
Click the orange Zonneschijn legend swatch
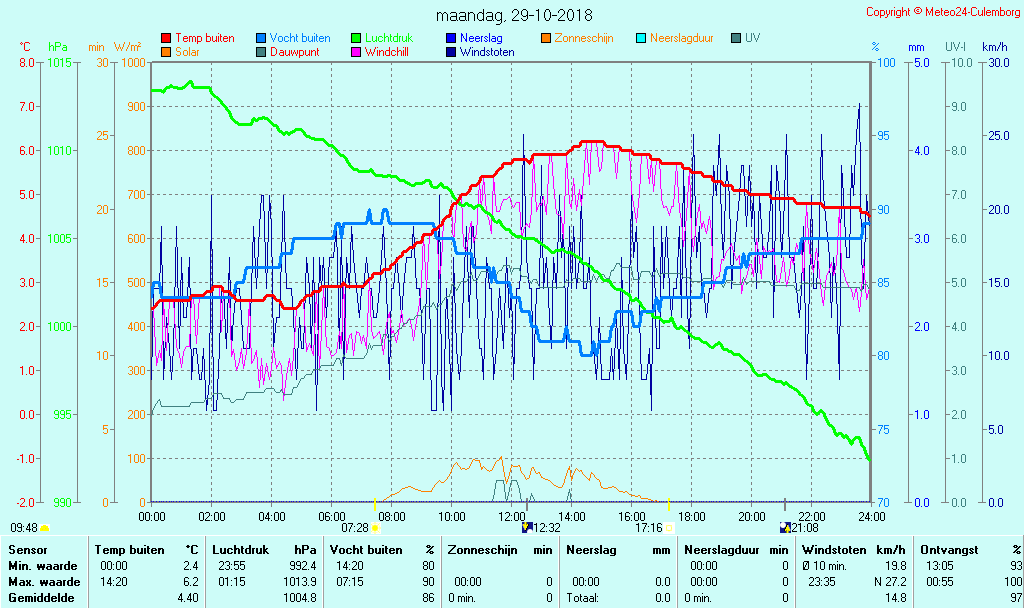(x=546, y=38)
